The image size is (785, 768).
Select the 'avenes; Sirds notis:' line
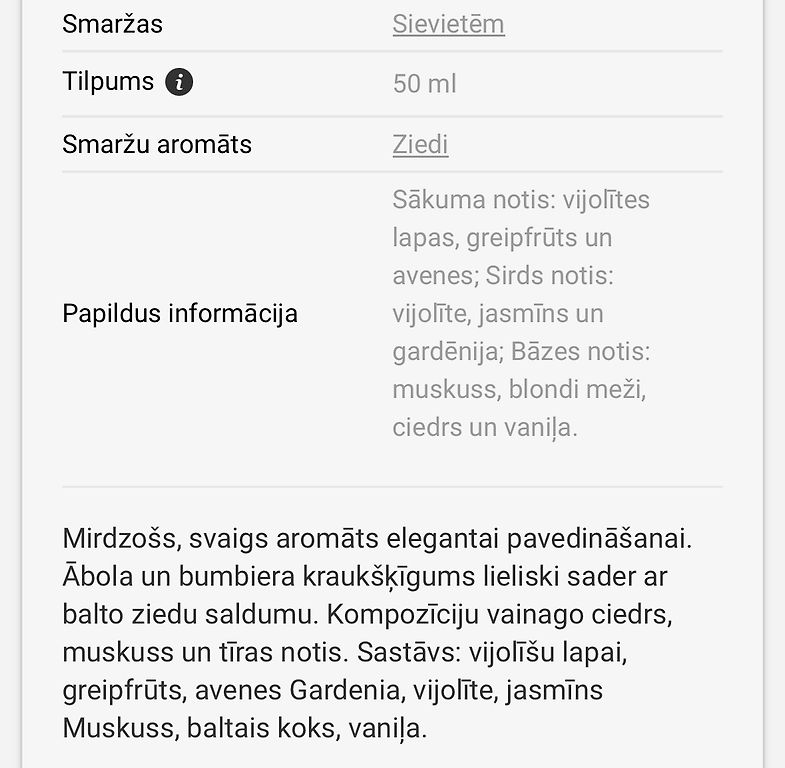point(503,275)
